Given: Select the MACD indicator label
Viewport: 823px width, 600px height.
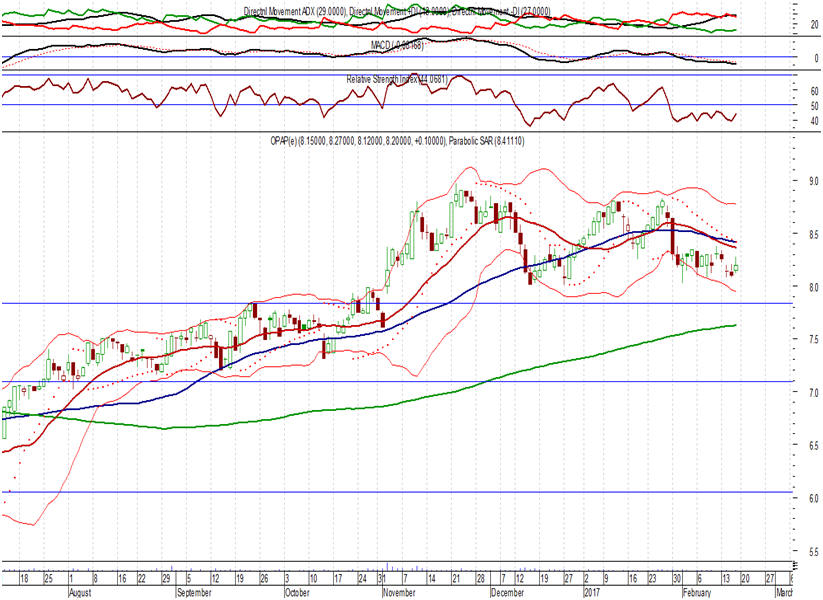Looking at the screenshot, I should (x=397, y=46).
